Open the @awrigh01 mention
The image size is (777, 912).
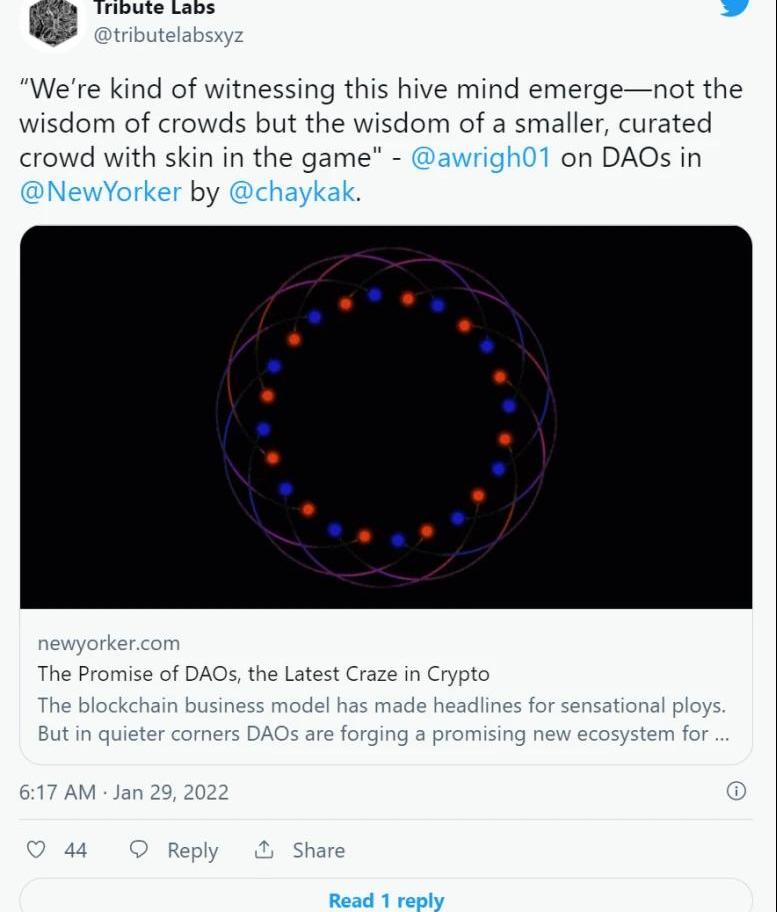click(x=480, y=159)
